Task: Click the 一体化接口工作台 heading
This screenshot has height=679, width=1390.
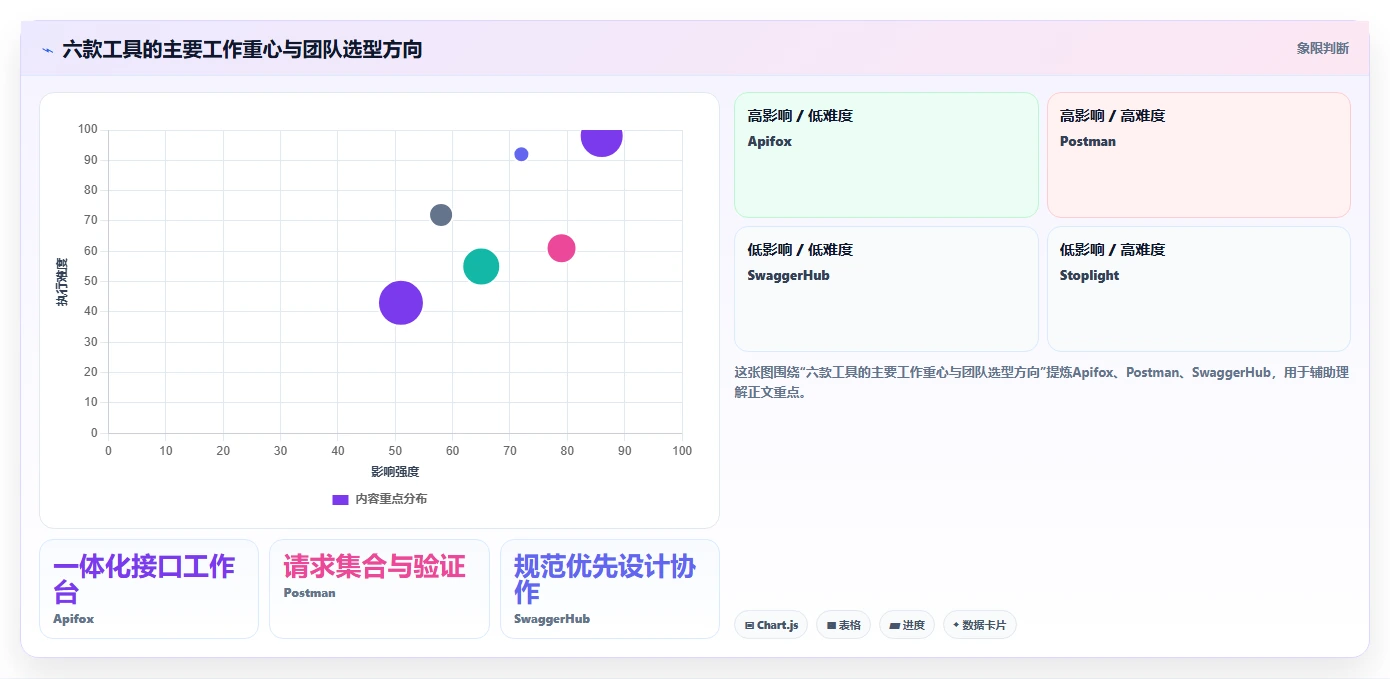Action: click(144, 579)
